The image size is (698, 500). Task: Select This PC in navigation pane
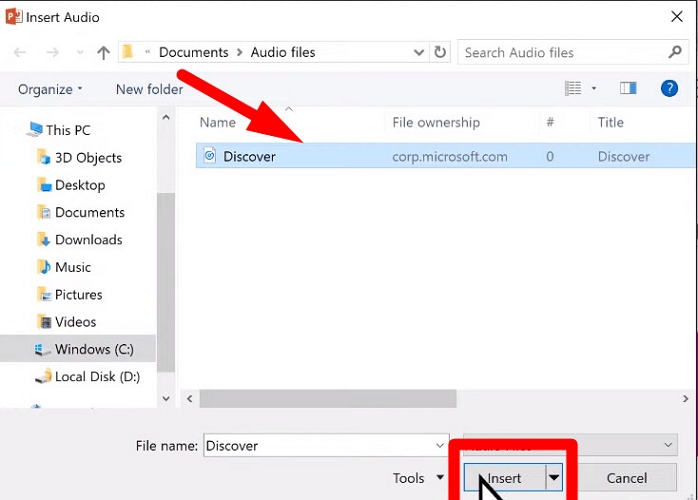[x=68, y=130]
